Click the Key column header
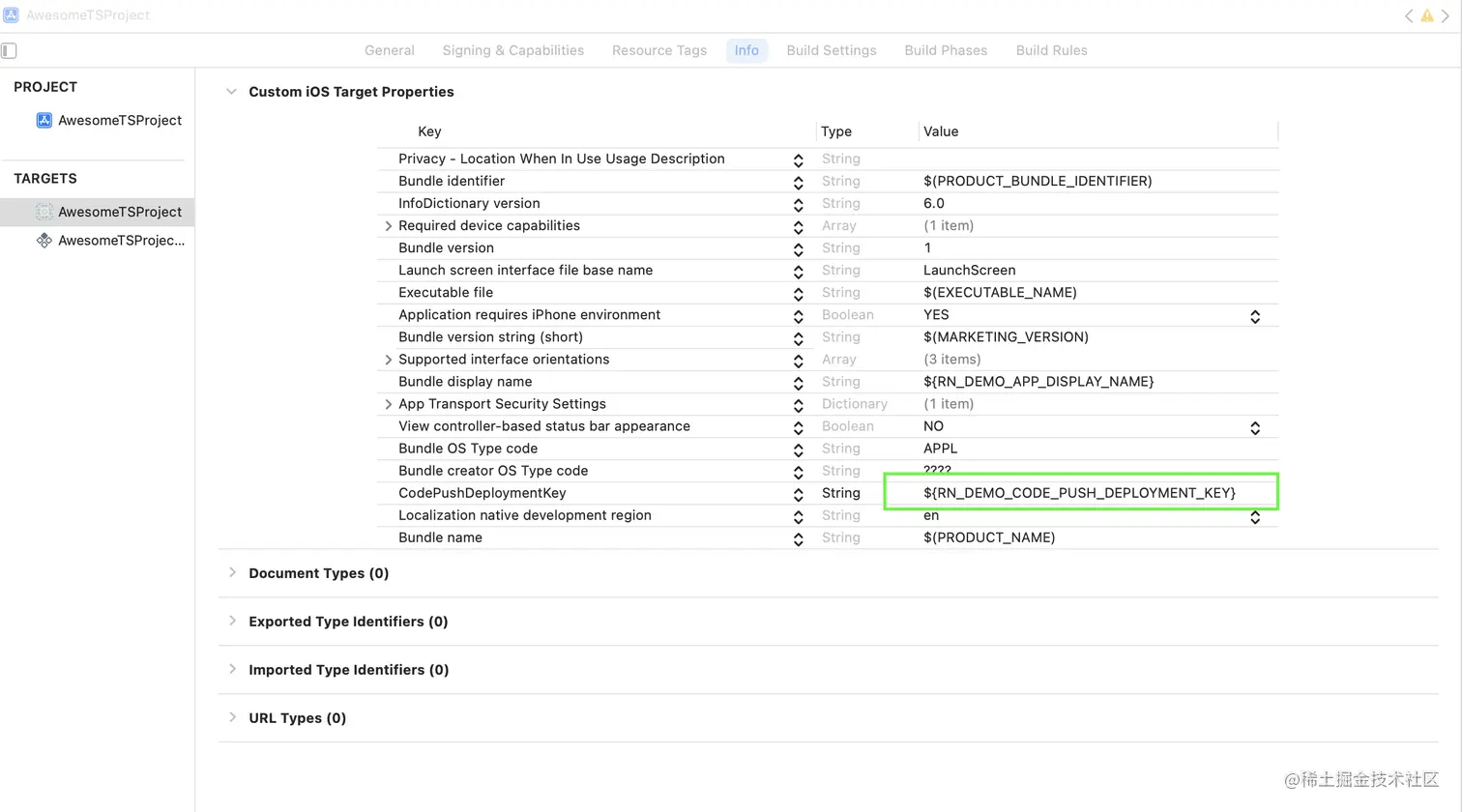This screenshot has width=1462, height=812. coord(429,131)
